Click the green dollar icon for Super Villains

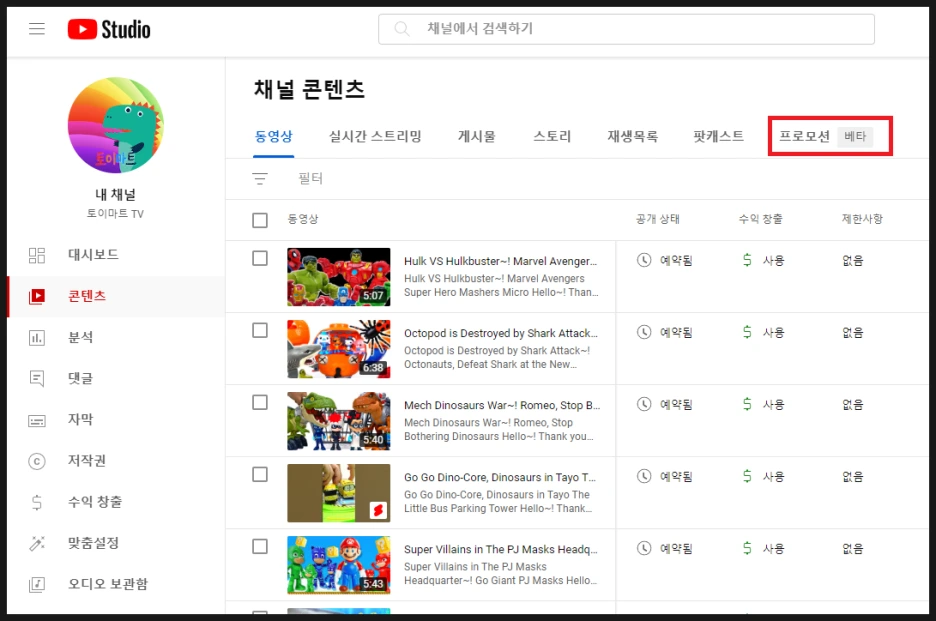pos(747,548)
